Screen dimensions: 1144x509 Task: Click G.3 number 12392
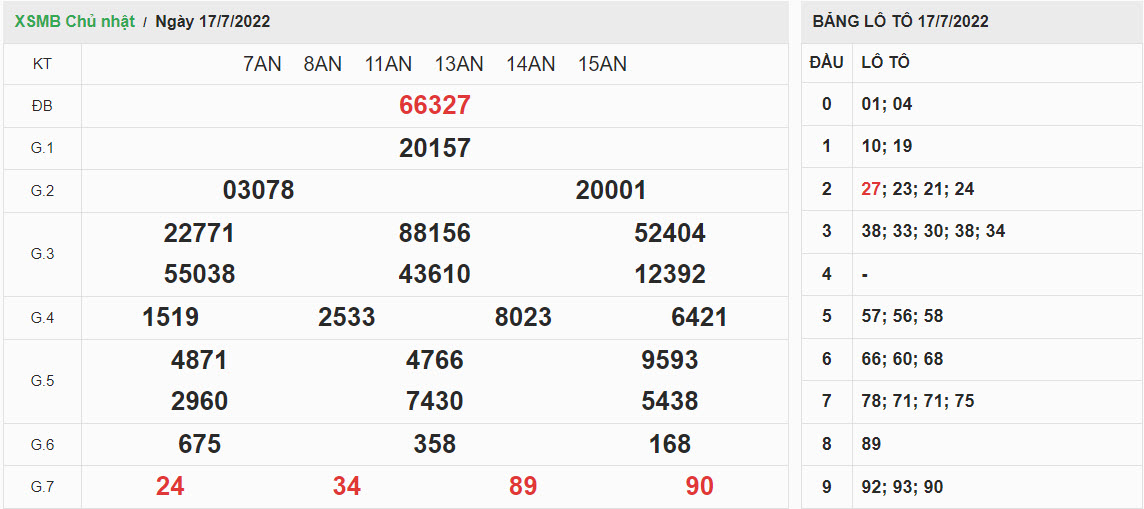(x=670, y=274)
